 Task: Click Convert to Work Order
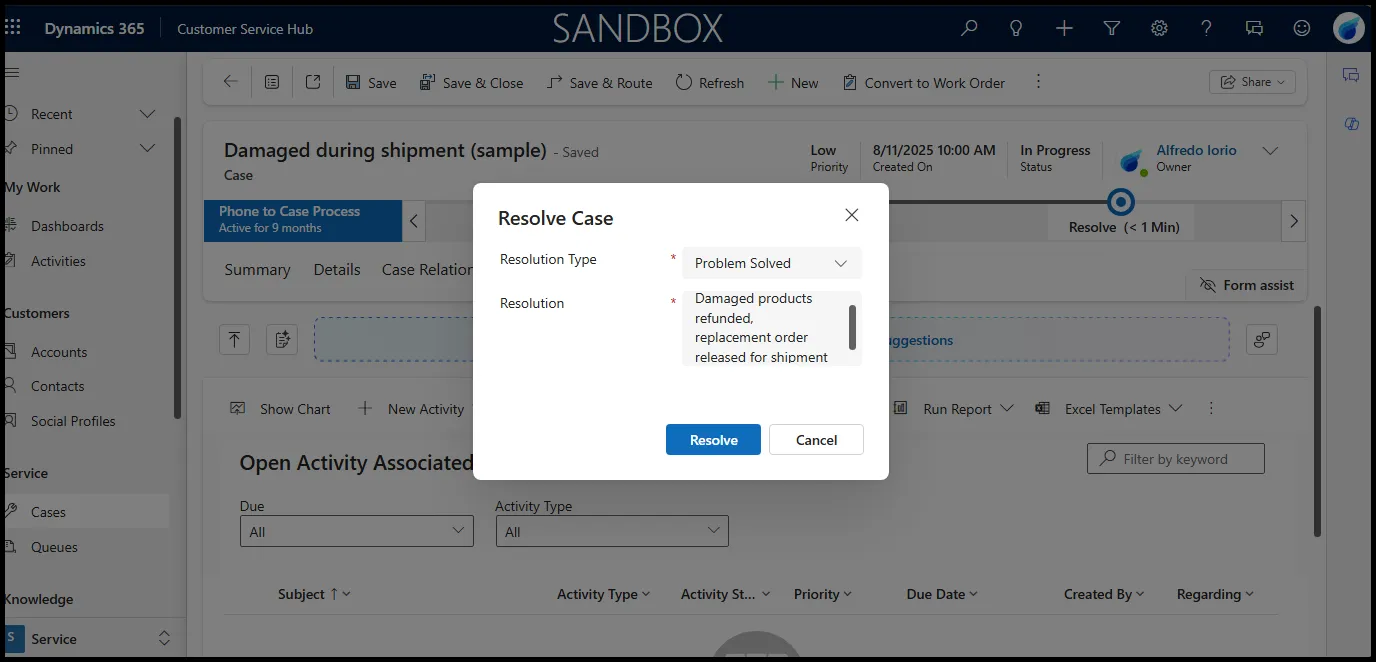click(x=923, y=83)
